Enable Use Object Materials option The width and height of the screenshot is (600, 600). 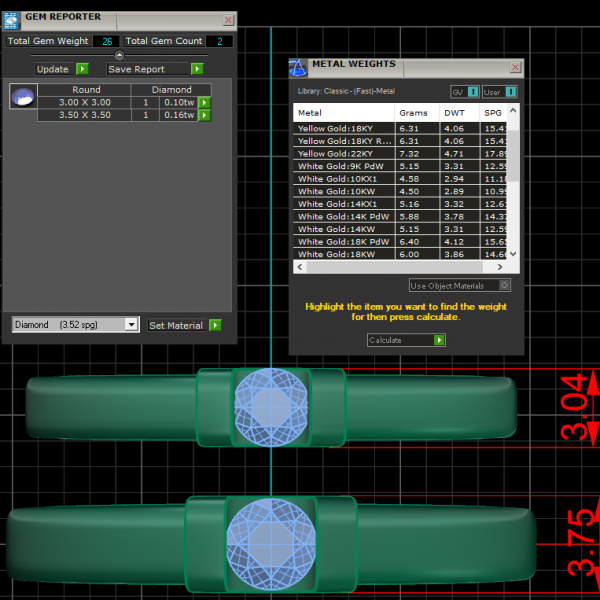coord(505,285)
